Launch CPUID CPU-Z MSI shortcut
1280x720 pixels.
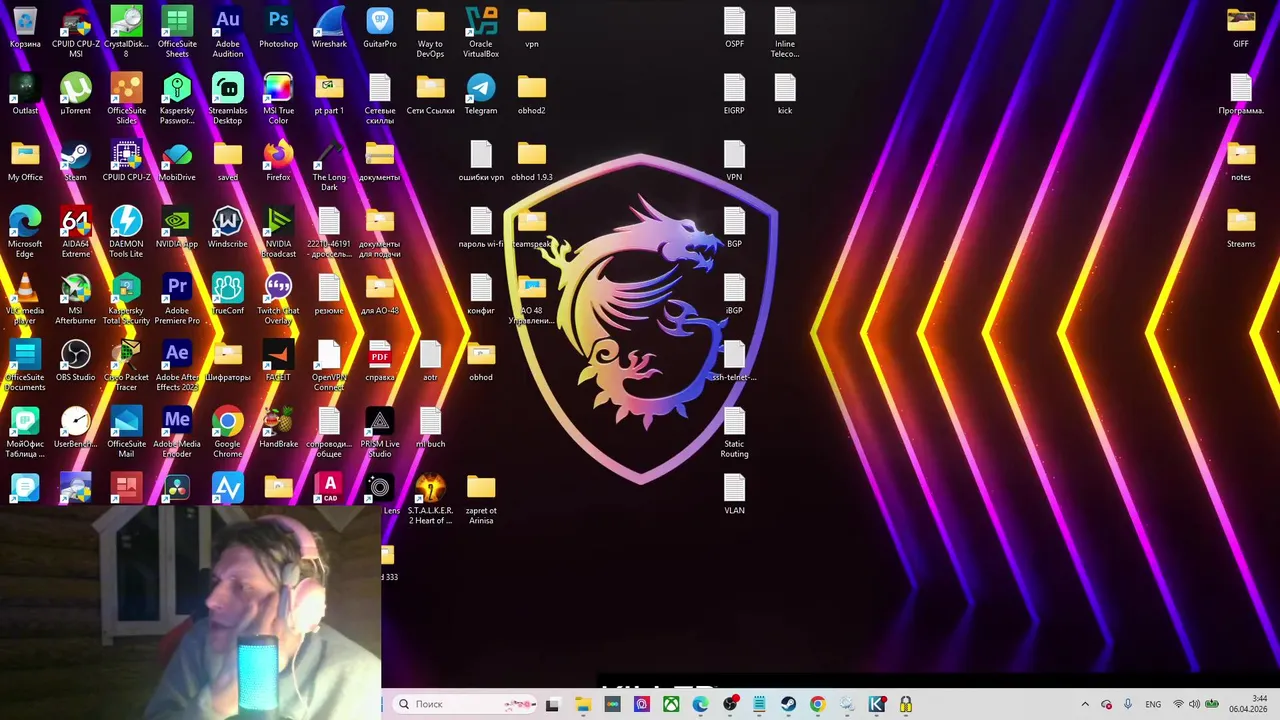coord(76,32)
